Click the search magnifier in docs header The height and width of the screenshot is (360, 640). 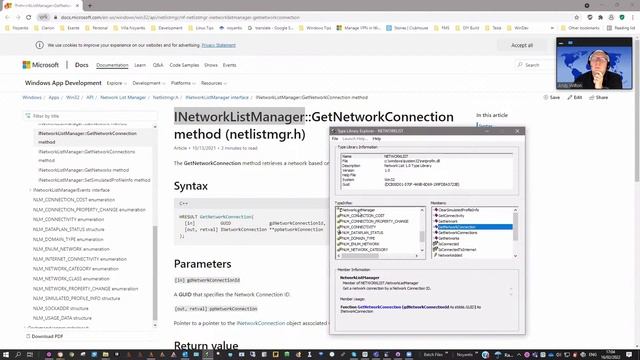pos(520,65)
